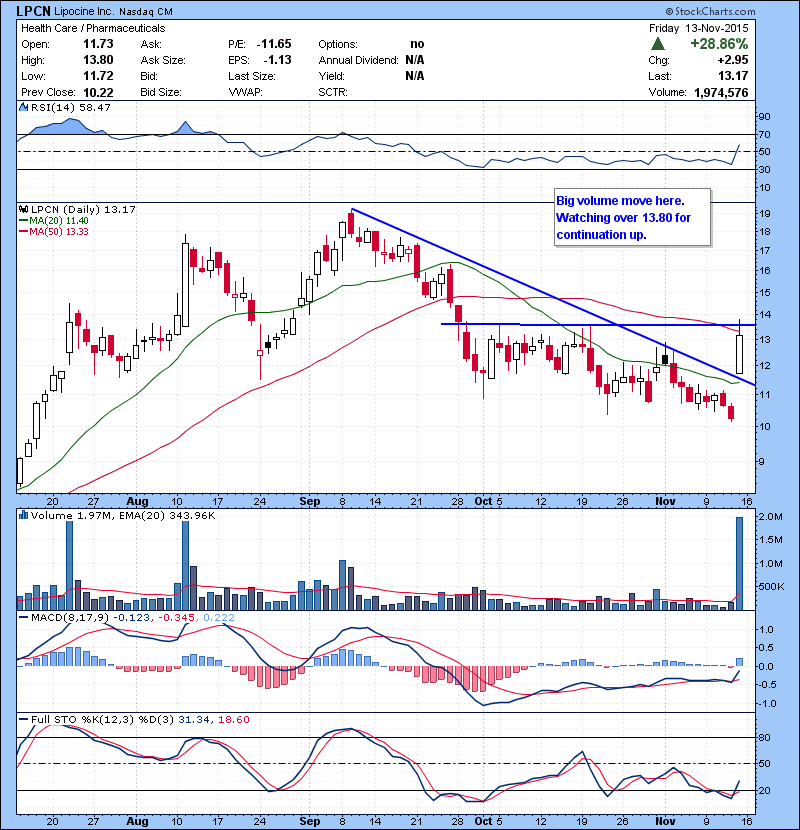
Task: Click the Chg value +2.95
Action: click(x=733, y=60)
